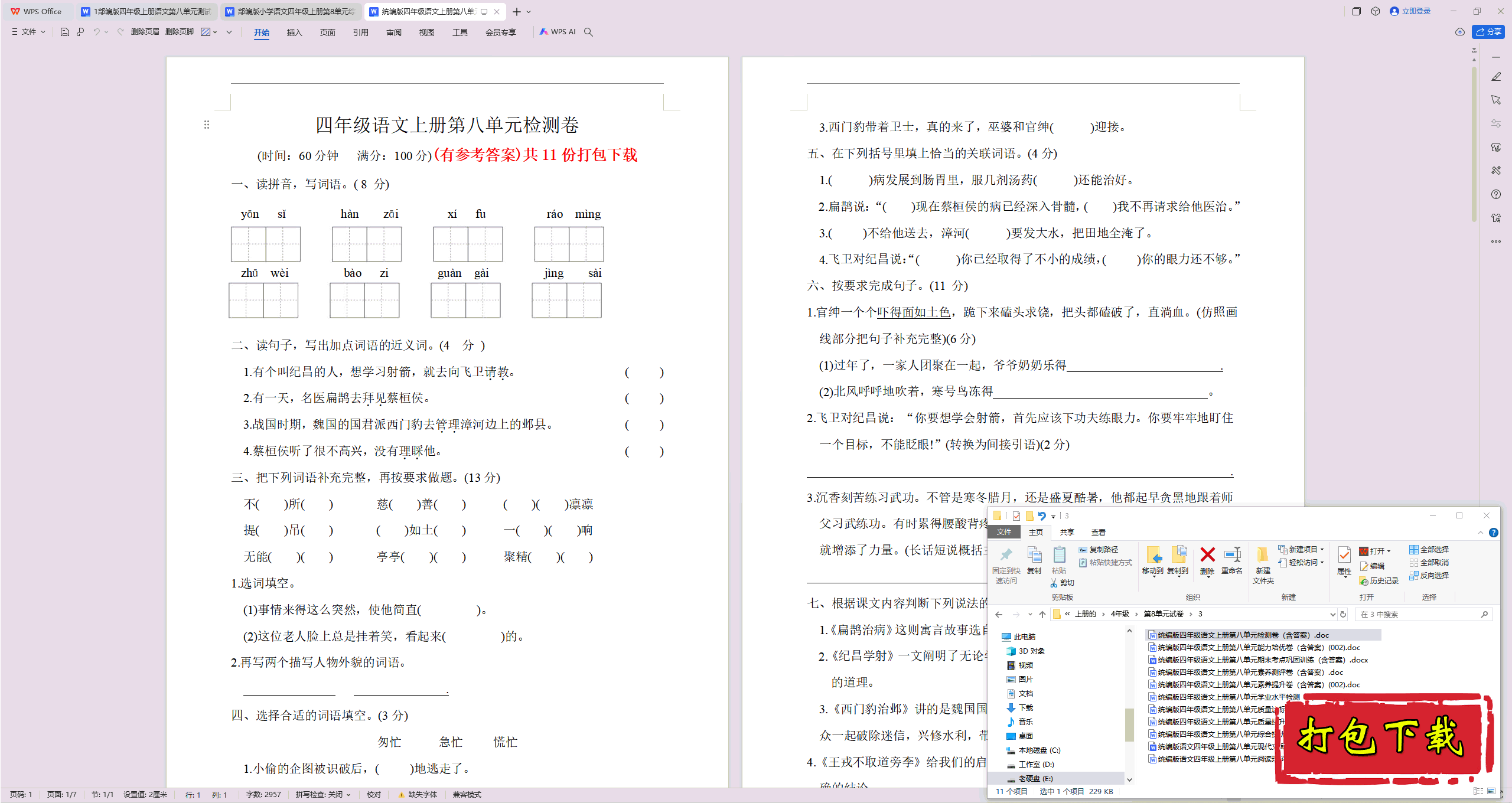This screenshot has height=803, width=1512.
Task: Click Explorer navigation pane scrollbar
Action: tap(1129, 724)
